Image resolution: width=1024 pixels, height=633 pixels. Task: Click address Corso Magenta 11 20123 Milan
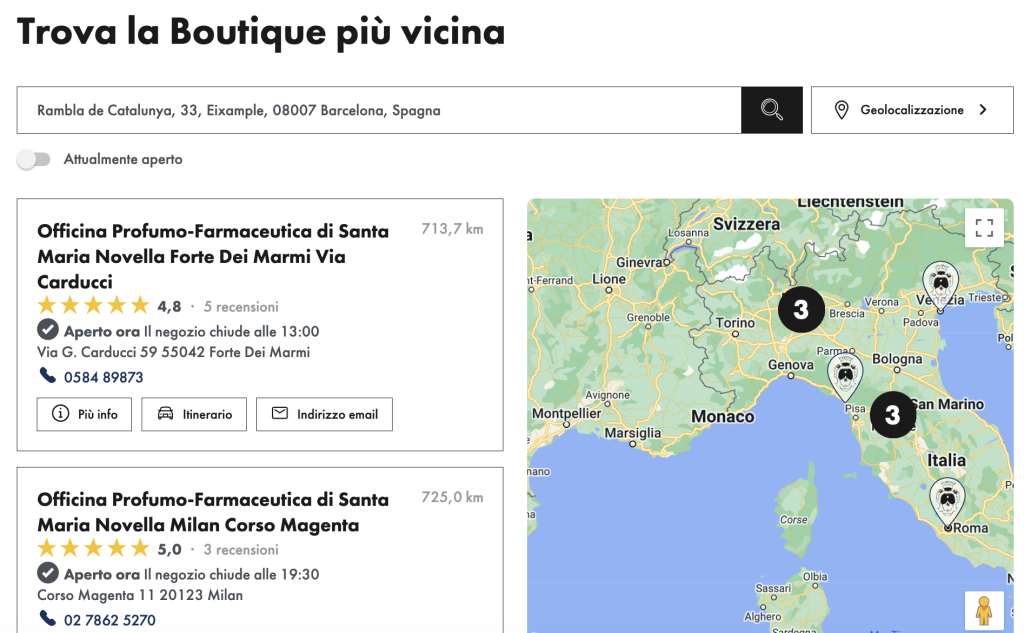pyautogui.click(x=140, y=595)
